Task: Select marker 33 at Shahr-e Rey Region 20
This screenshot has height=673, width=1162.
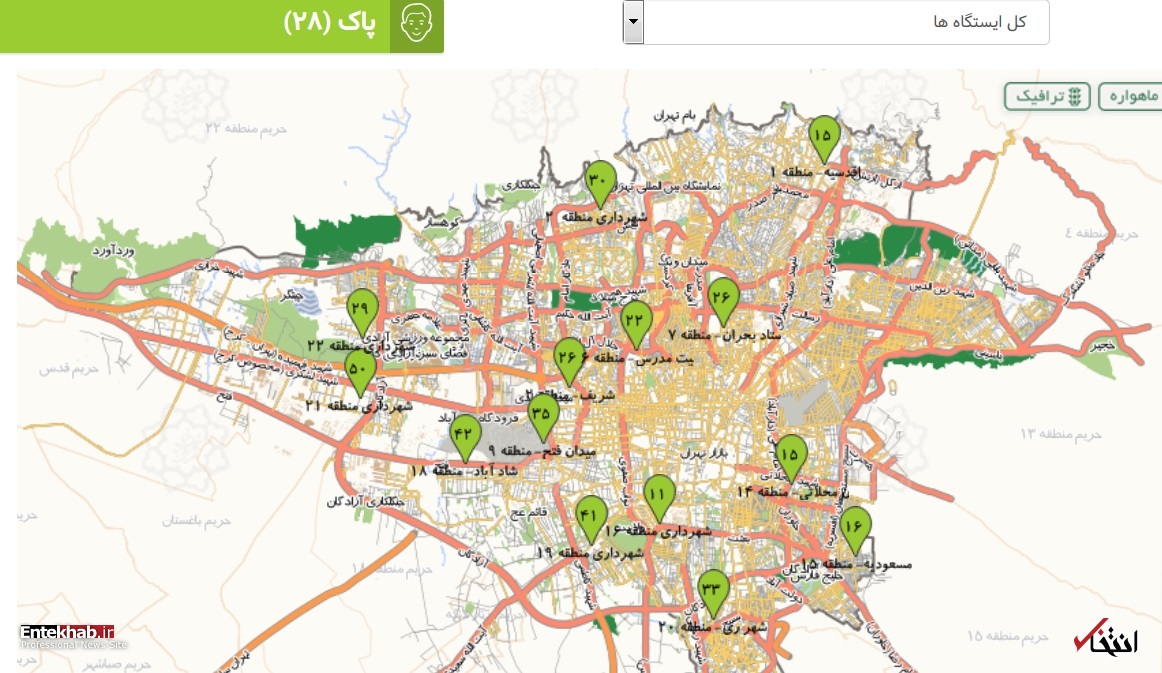Action: (713, 593)
